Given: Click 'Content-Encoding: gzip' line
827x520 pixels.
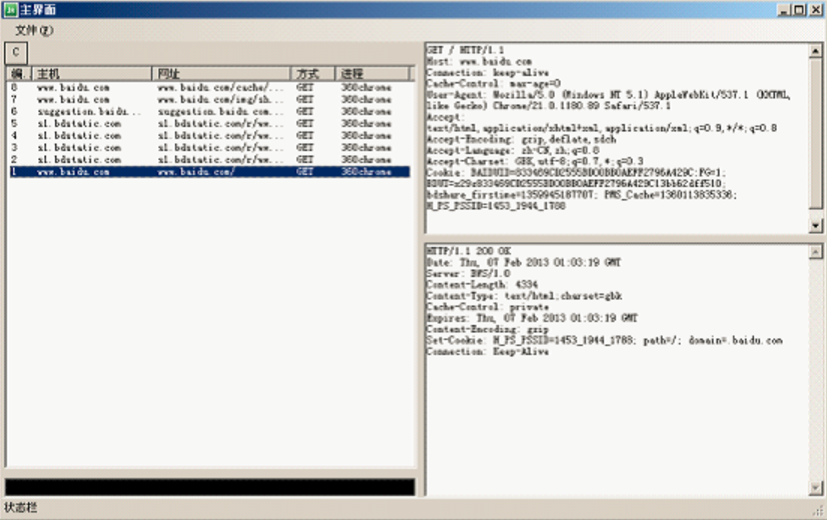Looking at the screenshot, I should (487, 329).
